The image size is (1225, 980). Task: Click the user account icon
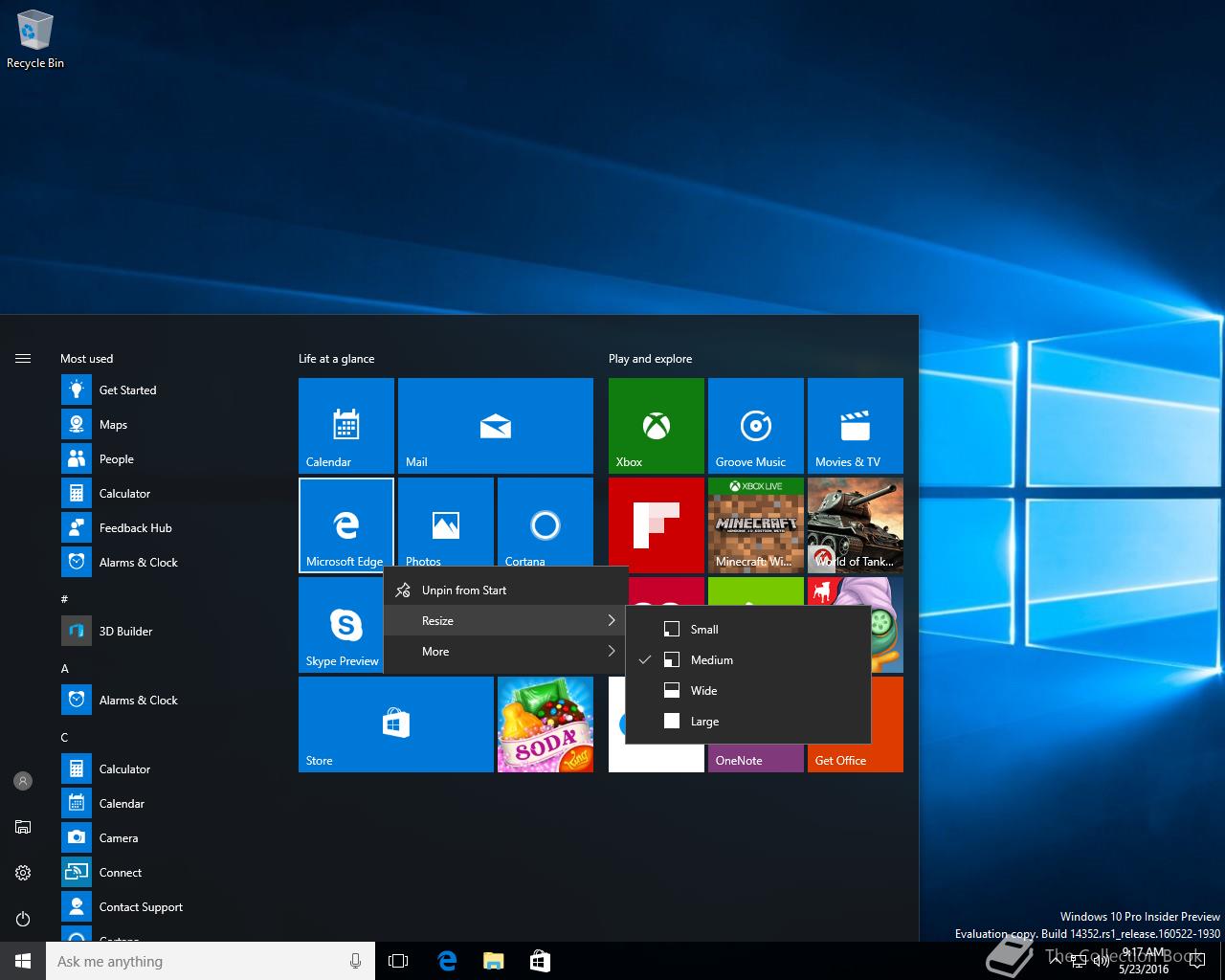tap(23, 781)
